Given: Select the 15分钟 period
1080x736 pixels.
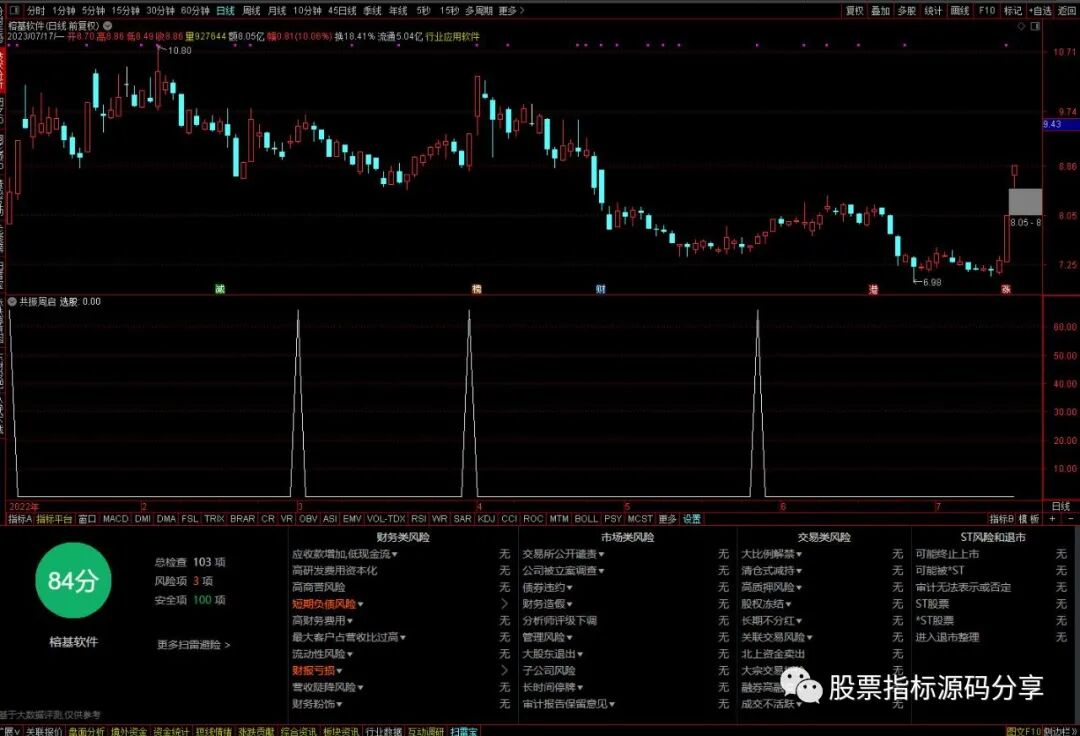Looking at the screenshot, I should 125,10.
